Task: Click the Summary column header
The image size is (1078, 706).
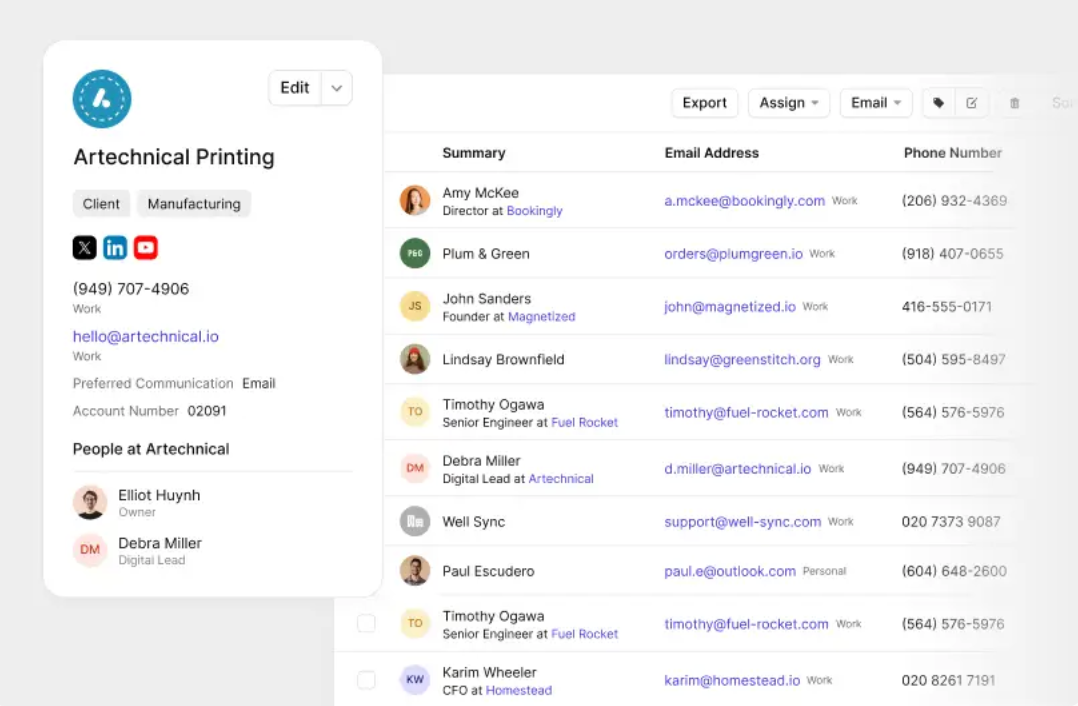Action: (x=474, y=153)
